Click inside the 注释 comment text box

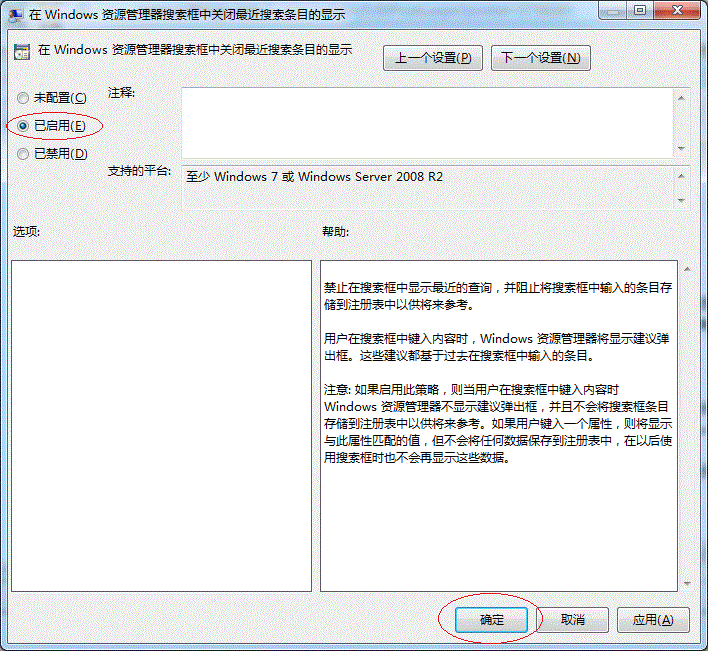(427, 123)
